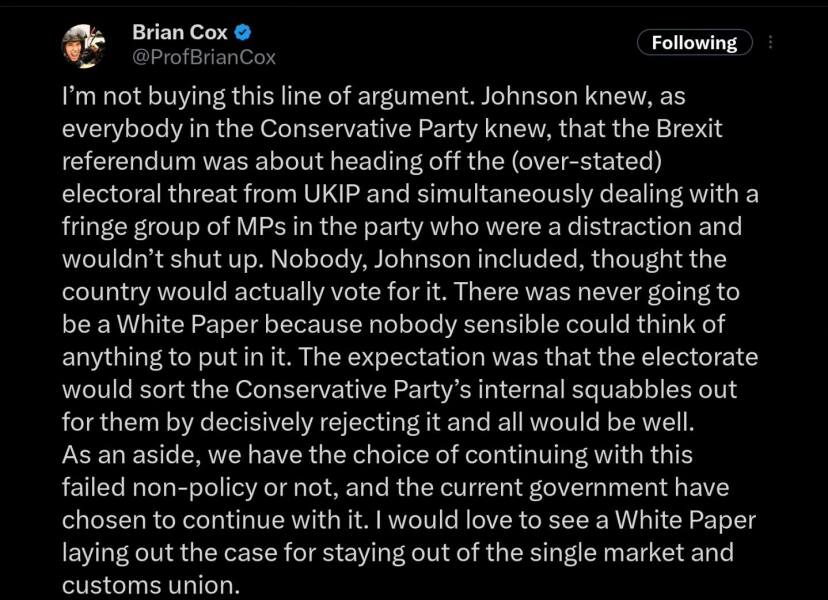Switch follow status using the Following control
The width and height of the screenshot is (828, 600).
point(694,42)
